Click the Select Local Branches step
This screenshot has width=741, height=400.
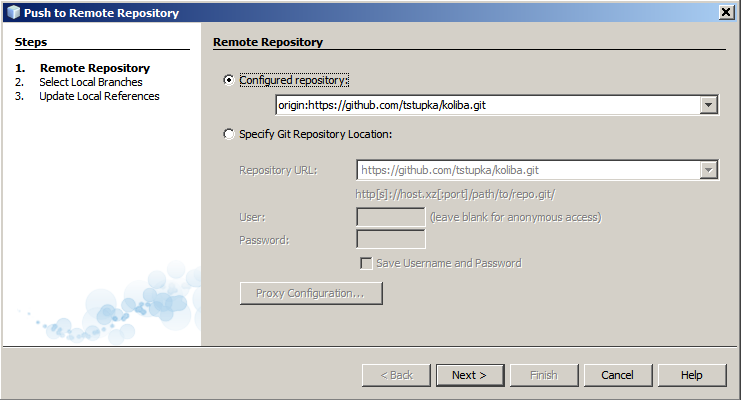click(x=90, y=82)
